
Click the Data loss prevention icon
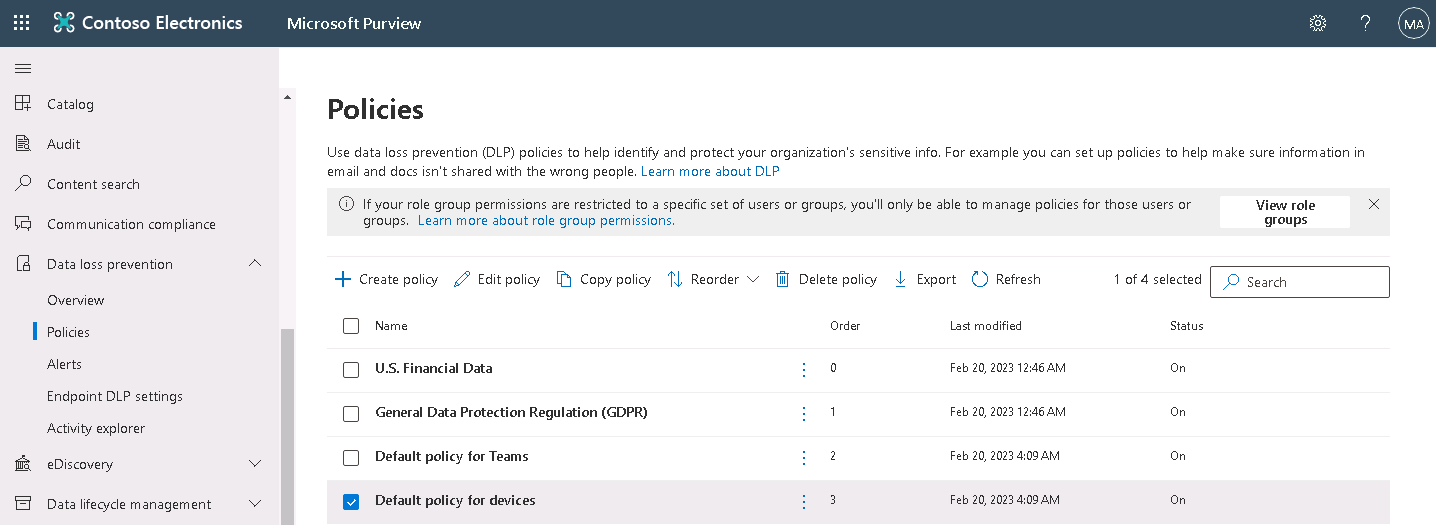[x=23, y=264]
